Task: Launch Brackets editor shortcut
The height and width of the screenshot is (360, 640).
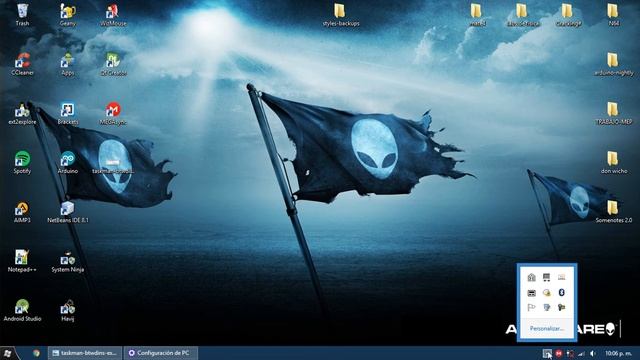Action: click(x=68, y=113)
